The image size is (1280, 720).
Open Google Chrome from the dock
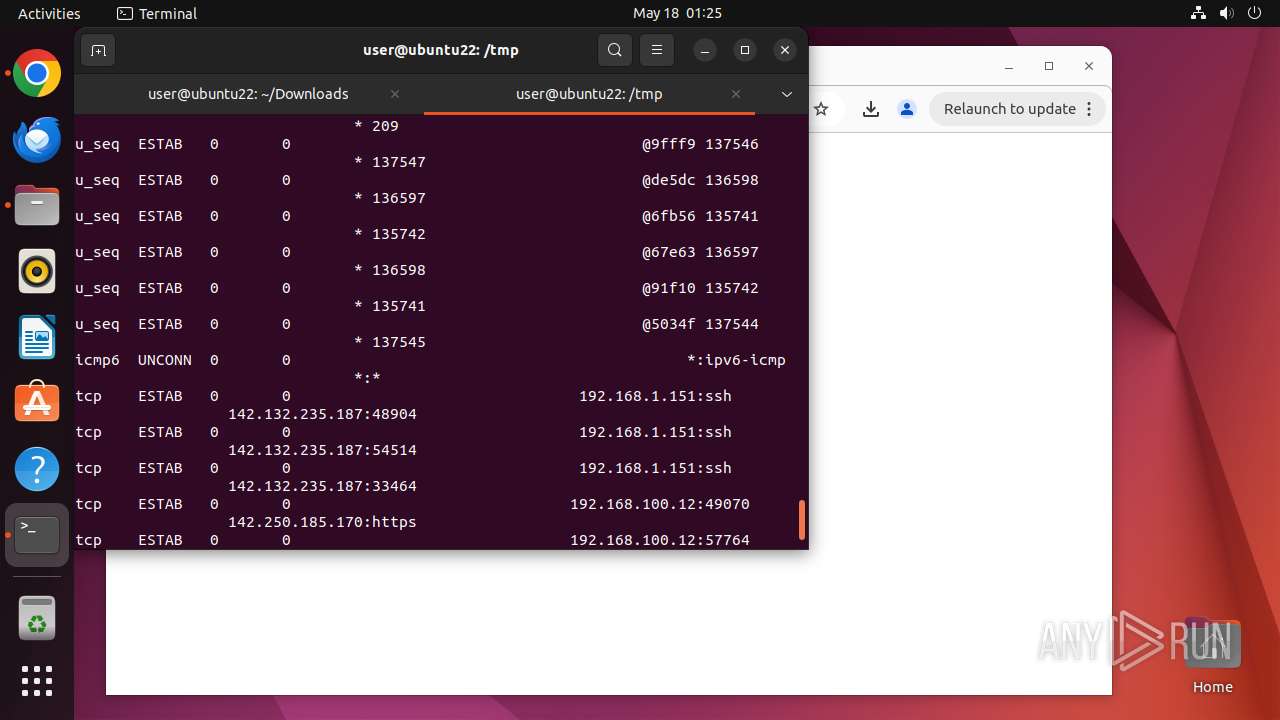coord(37,74)
